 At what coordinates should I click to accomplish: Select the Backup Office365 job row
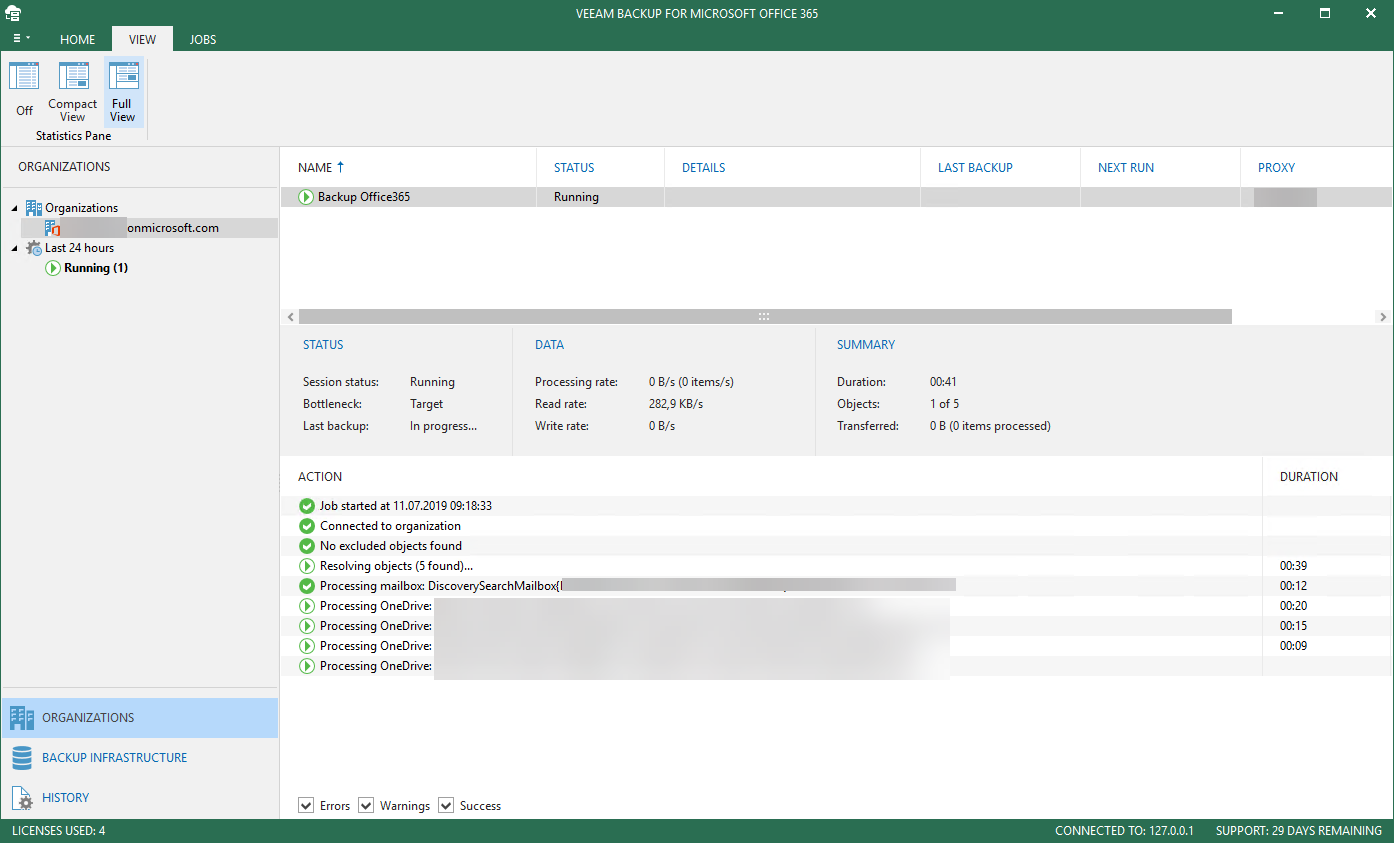click(x=836, y=197)
